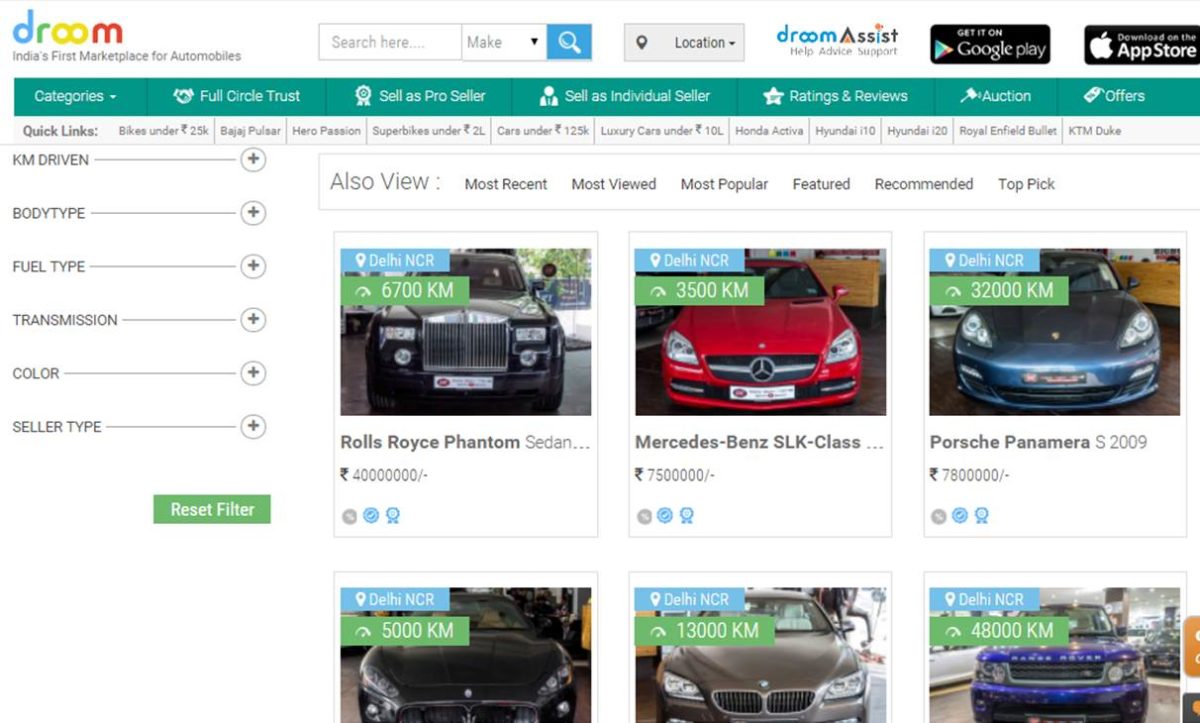Open the Rolls Royce Phantom car photo
The height and width of the screenshot is (723, 1200).
point(466,332)
